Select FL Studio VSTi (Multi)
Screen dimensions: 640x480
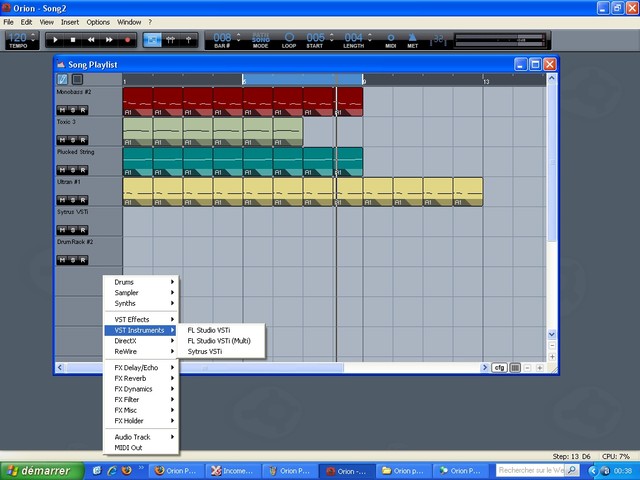221,341
